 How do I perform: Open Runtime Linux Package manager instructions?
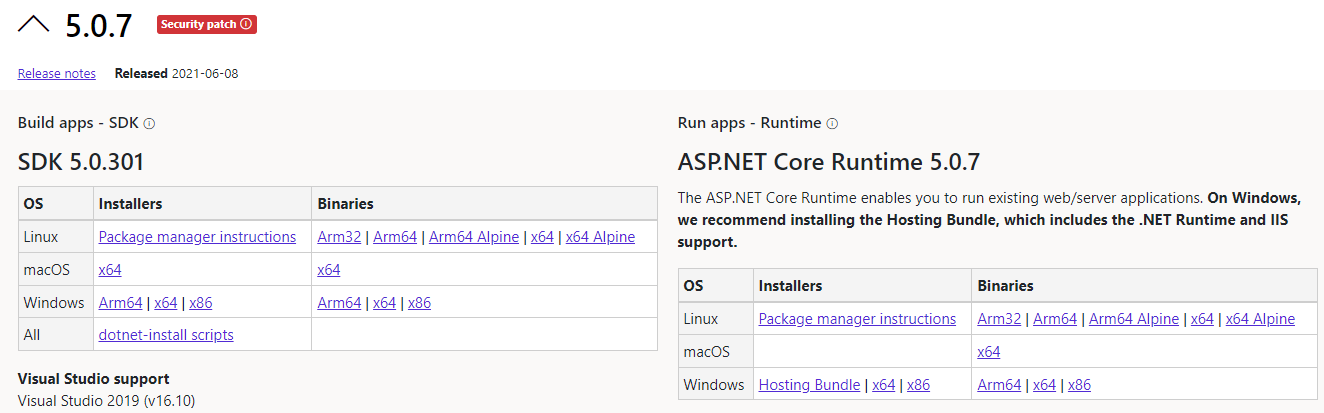click(857, 319)
